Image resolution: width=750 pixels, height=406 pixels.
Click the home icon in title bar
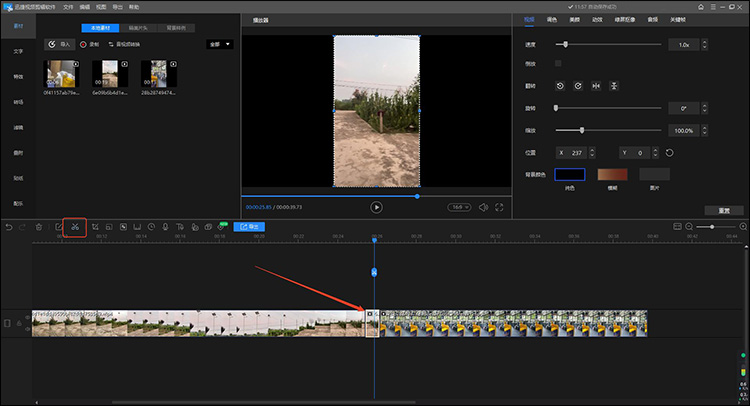tap(701, 7)
